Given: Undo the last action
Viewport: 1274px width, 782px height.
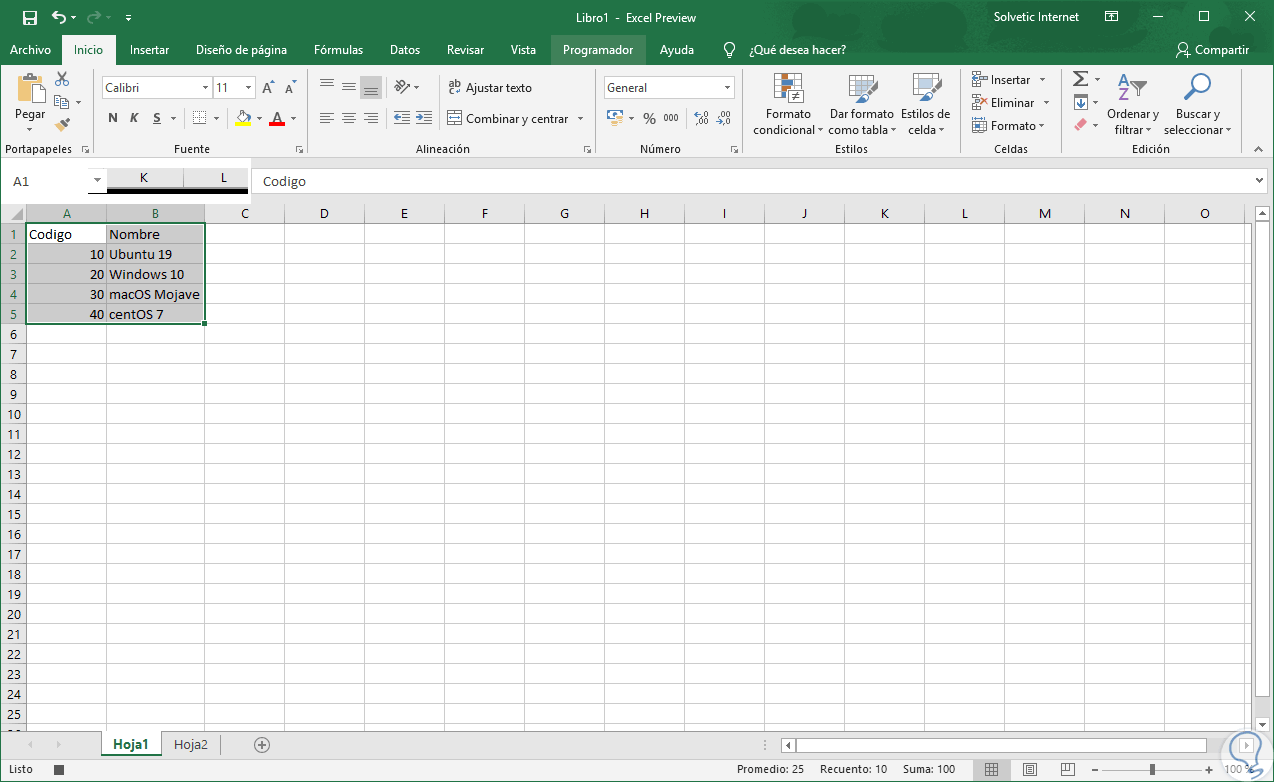Looking at the screenshot, I should coord(59,17).
